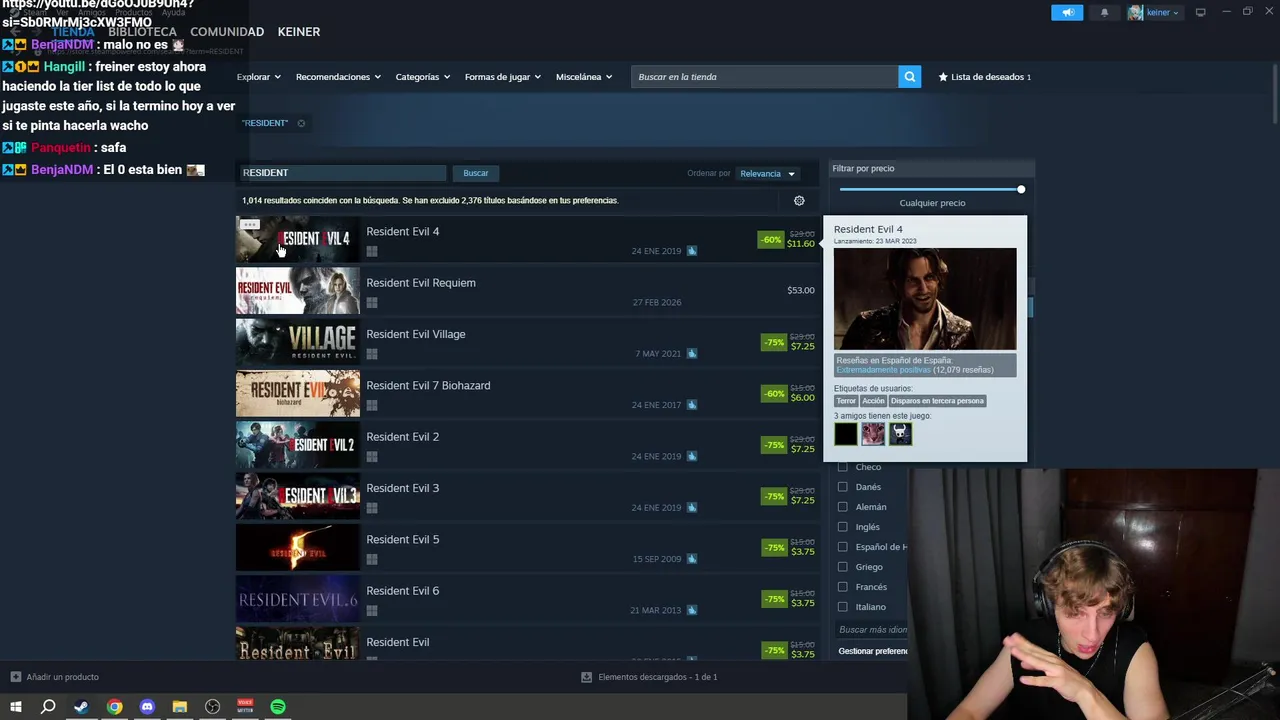This screenshot has width=1280, height=720.
Task: Click the Terror tag in popup
Action: click(x=846, y=401)
